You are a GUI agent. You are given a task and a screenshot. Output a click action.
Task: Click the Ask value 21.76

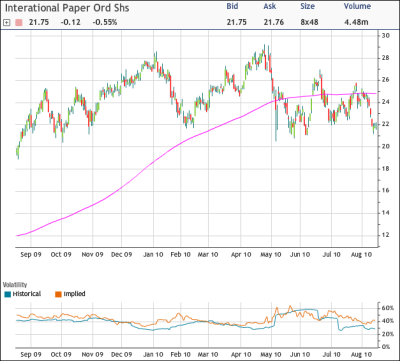(274, 22)
